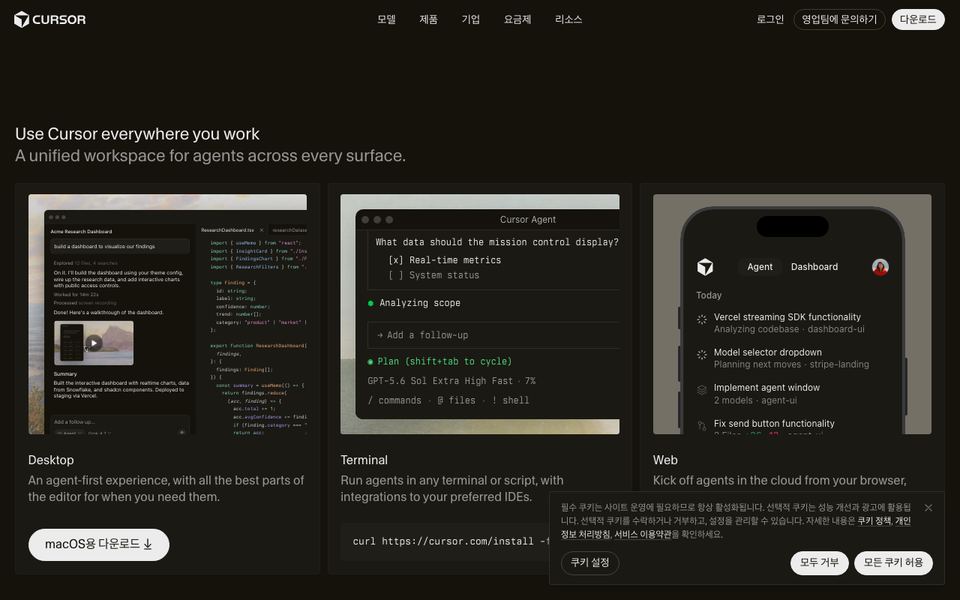Reject cookies with 모두 거부
Screen dimensions: 960x600
coord(819,563)
